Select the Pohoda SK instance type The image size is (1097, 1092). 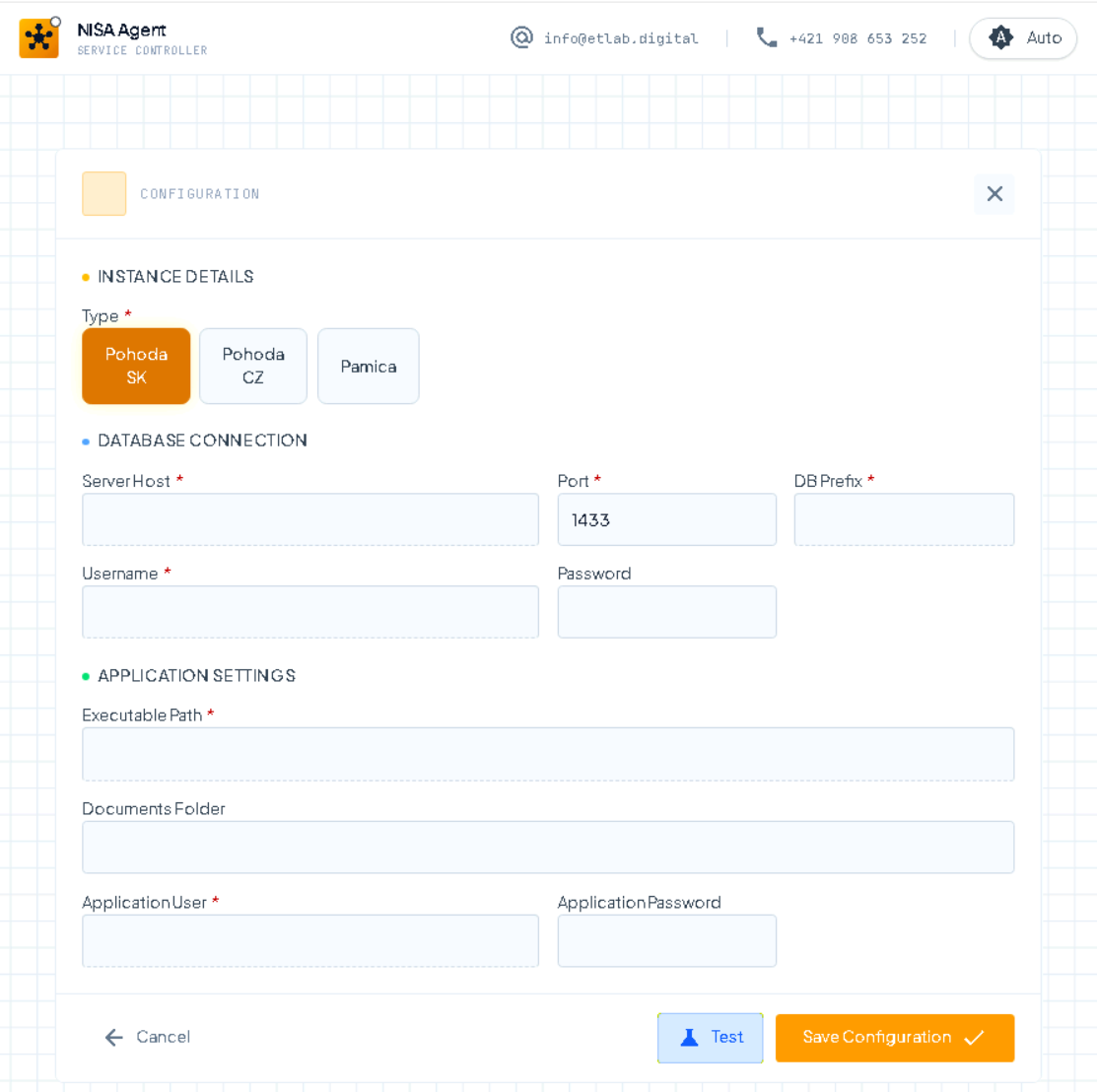coord(136,366)
